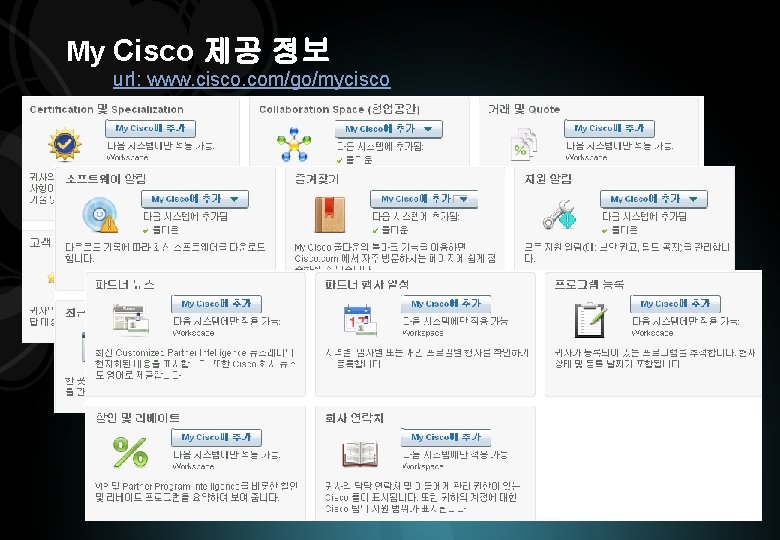Click the 소프트웨어 알림 disc warning icon

tap(100, 215)
